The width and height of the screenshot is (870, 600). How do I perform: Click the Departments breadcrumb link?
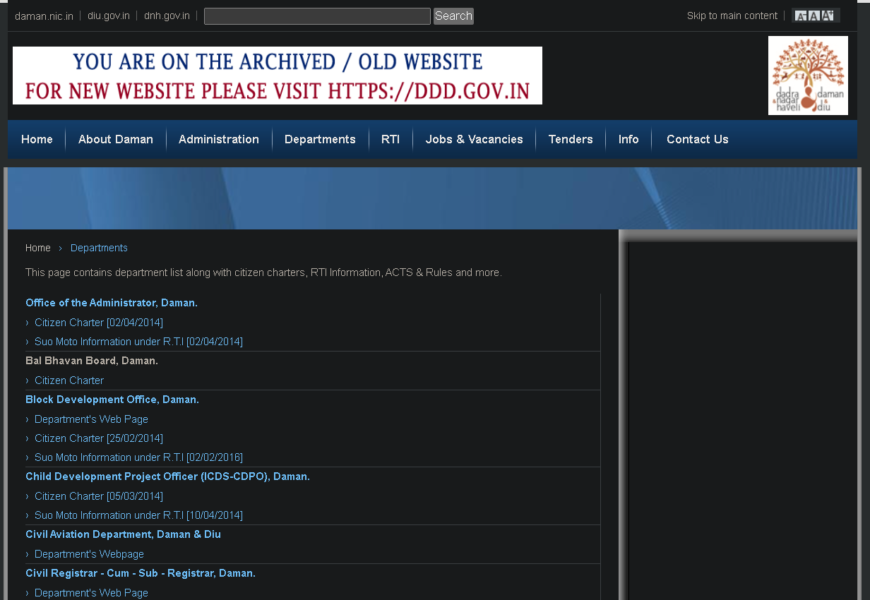99,248
